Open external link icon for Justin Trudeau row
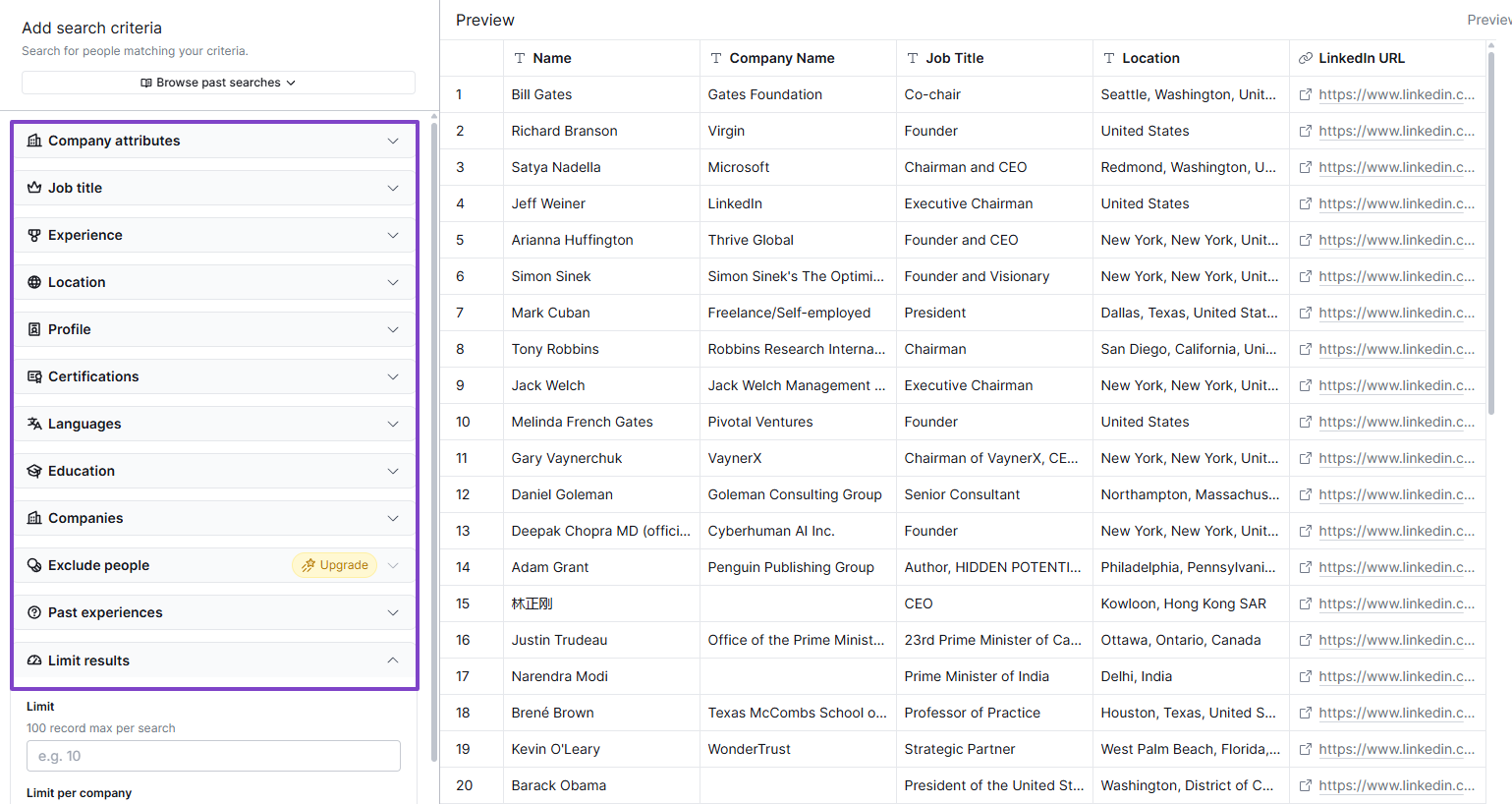Viewport: 1512px width, 804px height. (x=1306, y=640)
